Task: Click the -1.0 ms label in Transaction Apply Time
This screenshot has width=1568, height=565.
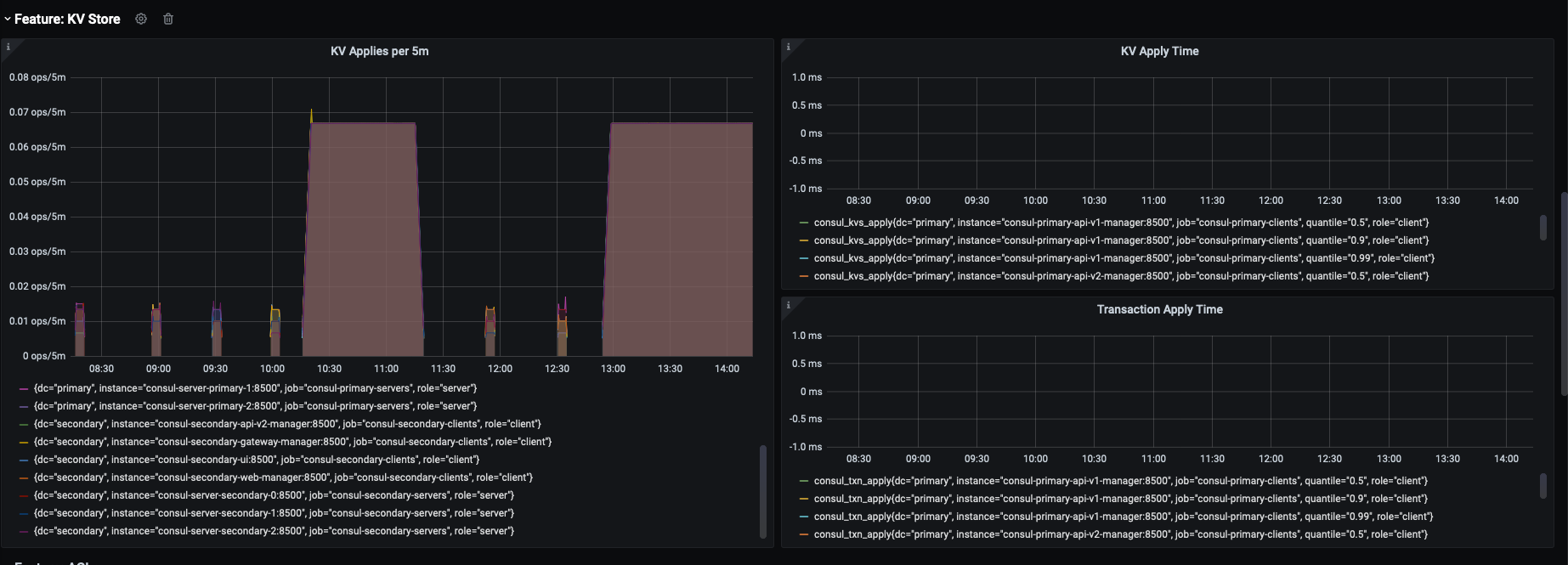Action: click(805, 447)
